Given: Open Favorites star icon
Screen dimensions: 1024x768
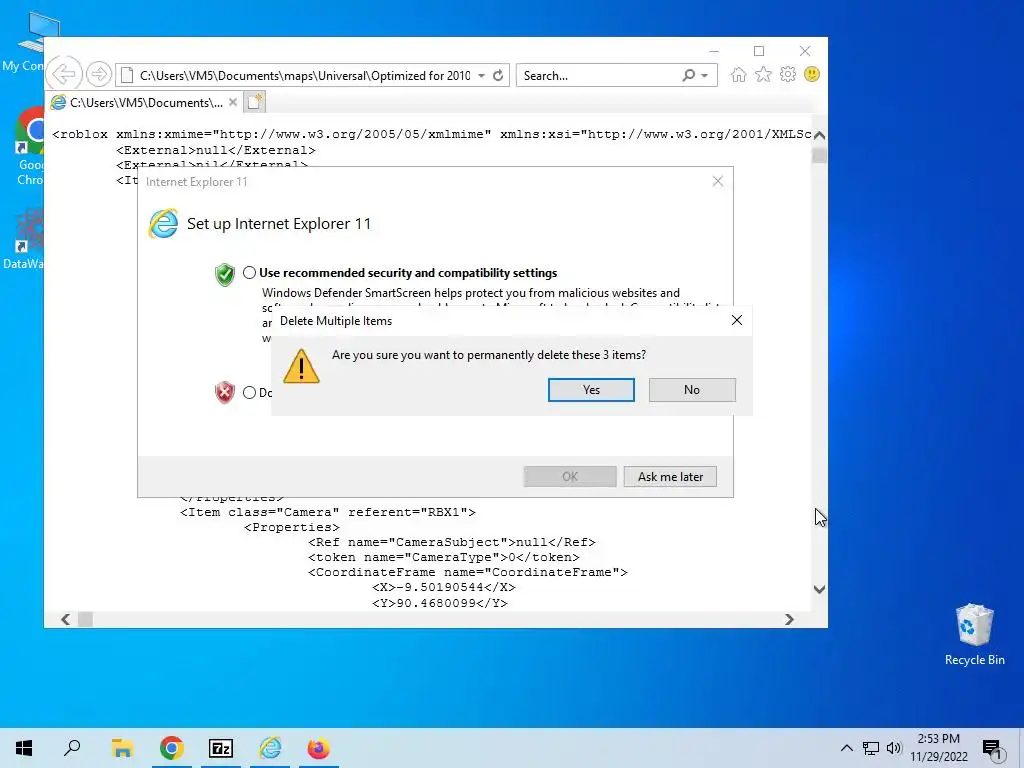Looking at the screenshot, I should (x=763, y=74).
